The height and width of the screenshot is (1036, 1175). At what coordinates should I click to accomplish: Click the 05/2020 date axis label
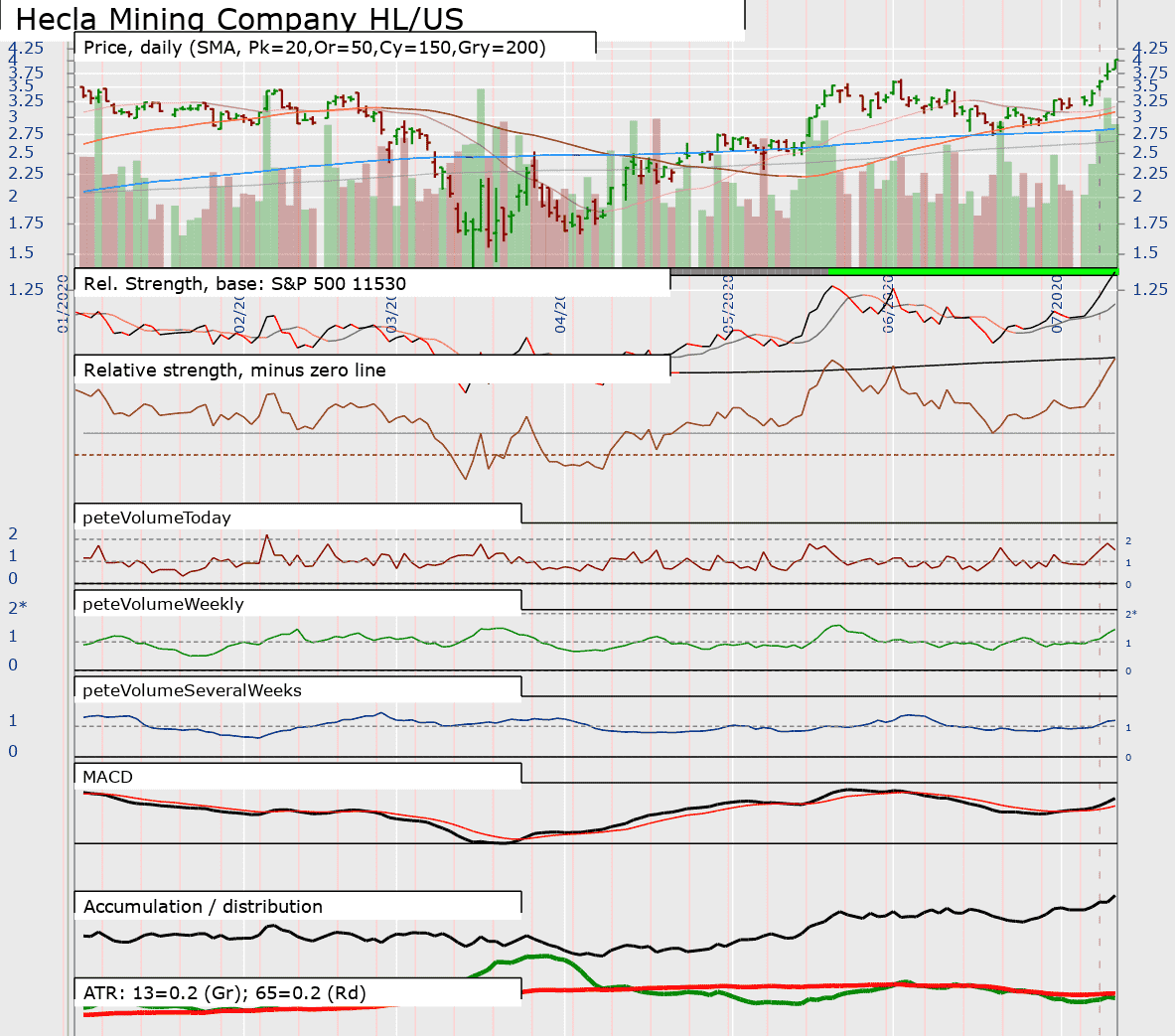tap(728, 304)
